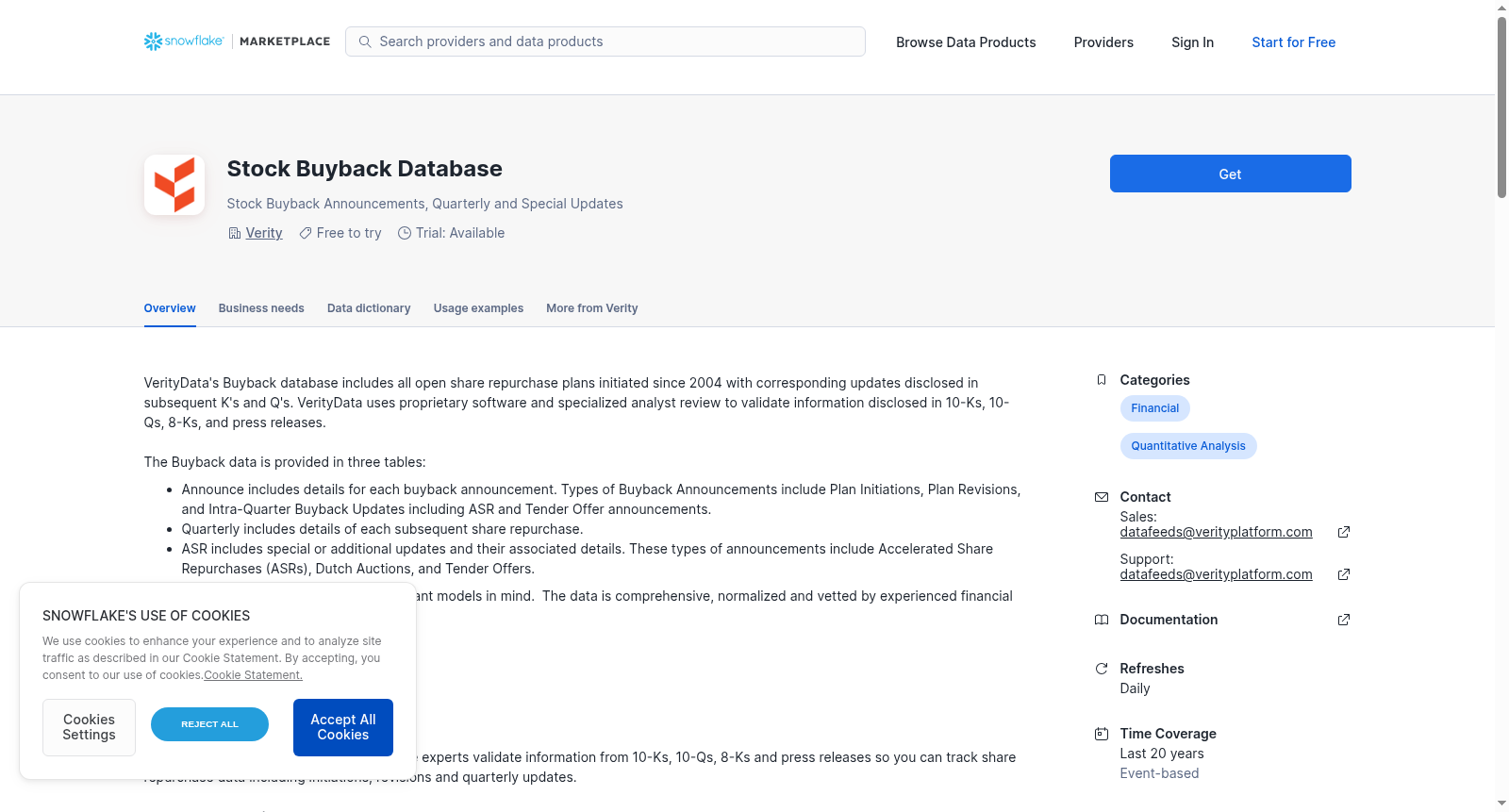Screen dimensions: 1509x812
Task: Click the Time Coverage calendar icon
Action: click(1102, 734)
